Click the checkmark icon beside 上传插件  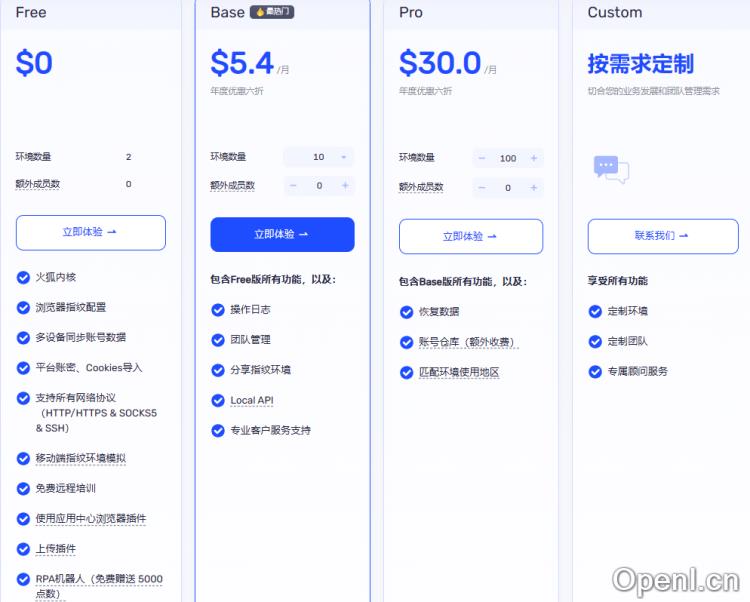tap(23, 548)
